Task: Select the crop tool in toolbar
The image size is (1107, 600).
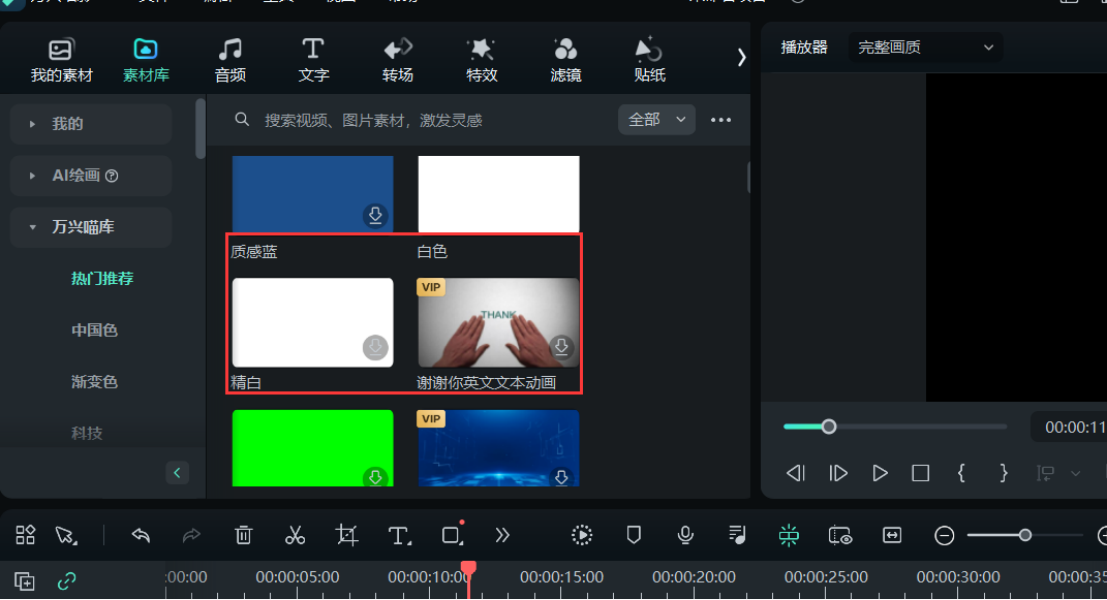Action: 347,535
